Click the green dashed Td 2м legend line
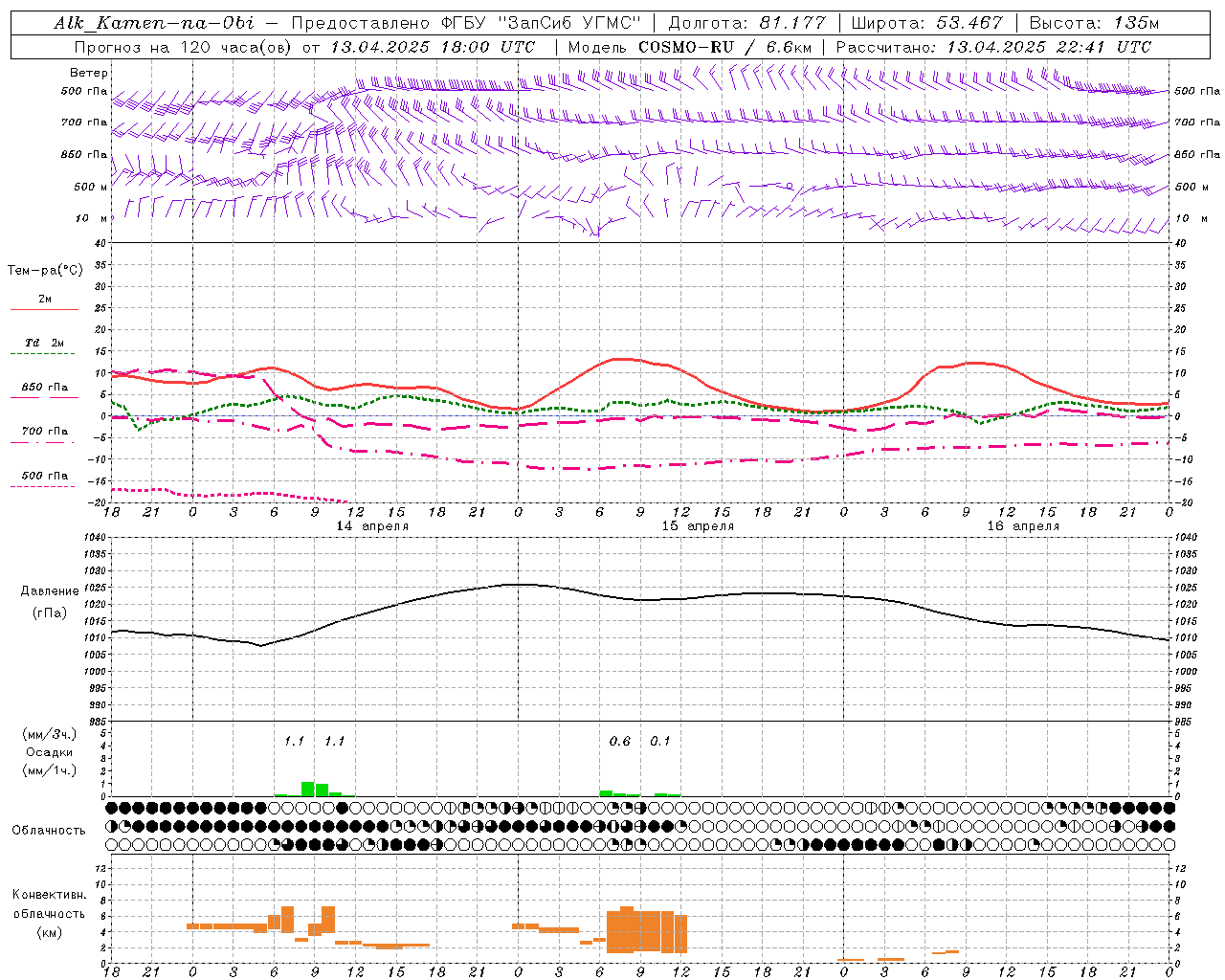Screen dimensions: 1225x980 coord(42,354)
